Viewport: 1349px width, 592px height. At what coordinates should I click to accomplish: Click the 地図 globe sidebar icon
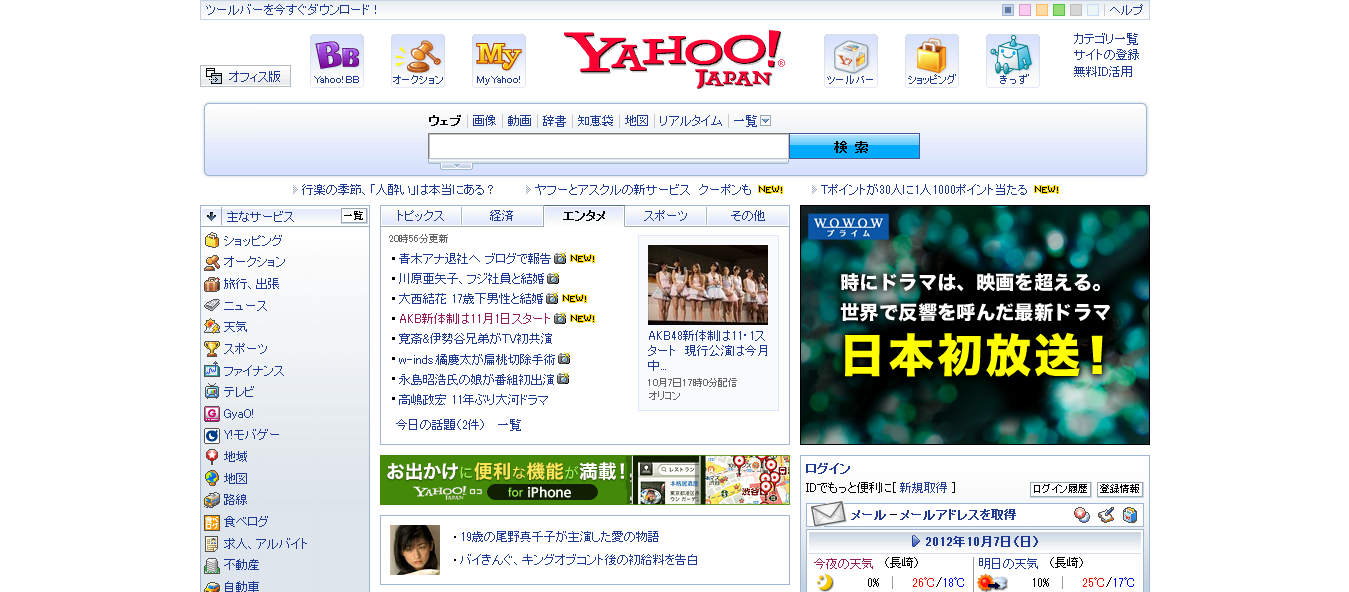212,479
